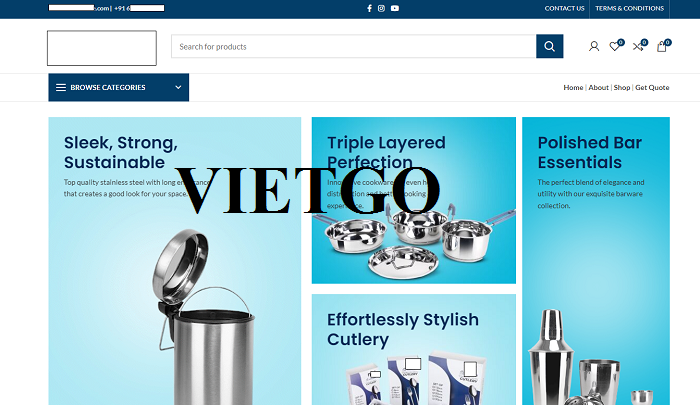This screenshot has width=700, height=405.
Task: Open the Instagram profile icon
Action: [x=381, y=8]
